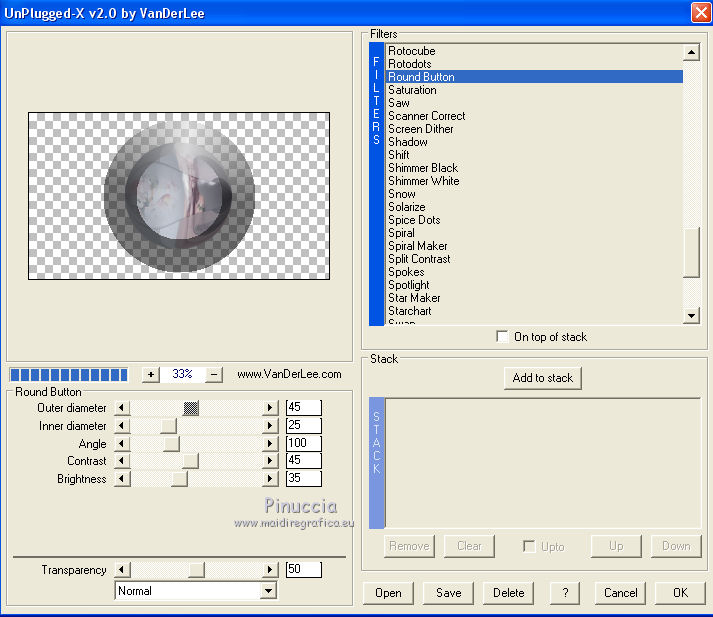
Task: Choose the Shimmer Black filter
Action: tap(422, 168)
